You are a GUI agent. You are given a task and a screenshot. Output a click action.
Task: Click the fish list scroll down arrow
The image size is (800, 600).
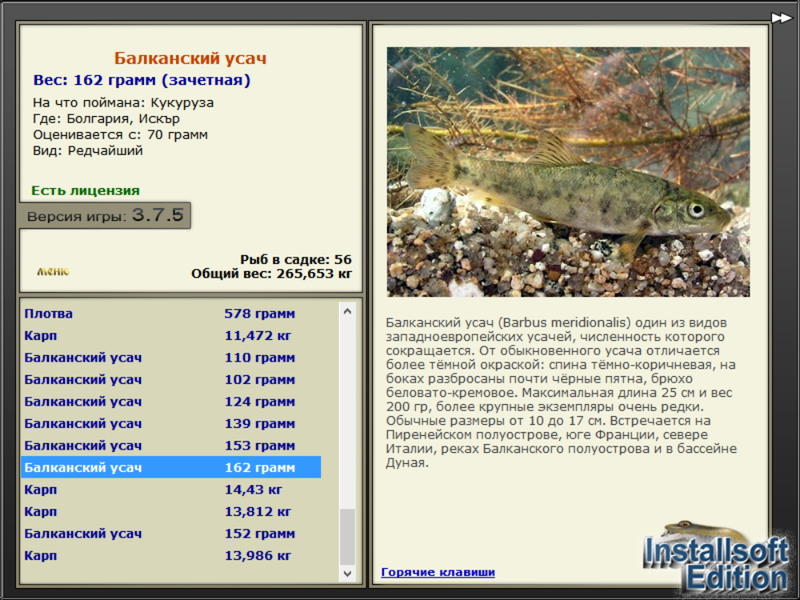pos(347,573)
